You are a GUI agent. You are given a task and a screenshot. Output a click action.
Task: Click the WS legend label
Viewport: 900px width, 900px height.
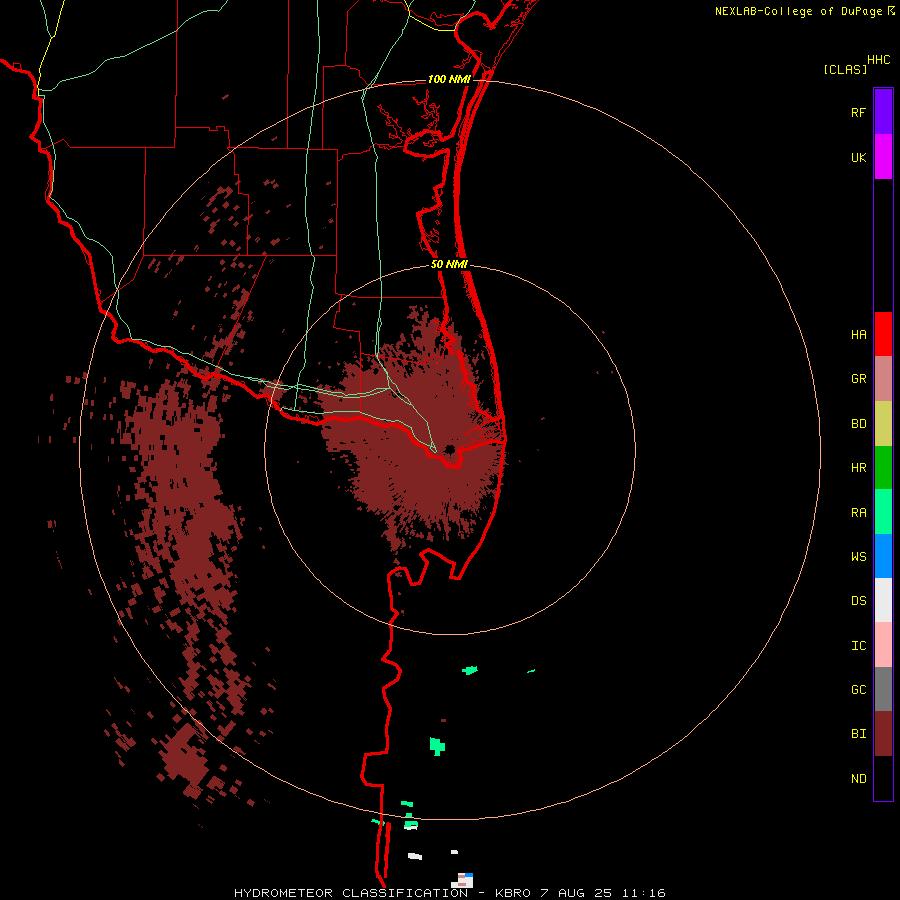[x=858, y=557]
